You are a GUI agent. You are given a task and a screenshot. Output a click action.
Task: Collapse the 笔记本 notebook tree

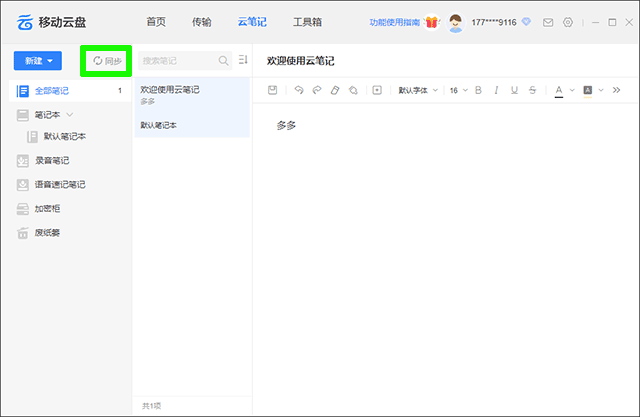pyautogui.click(x=70, y=115)
